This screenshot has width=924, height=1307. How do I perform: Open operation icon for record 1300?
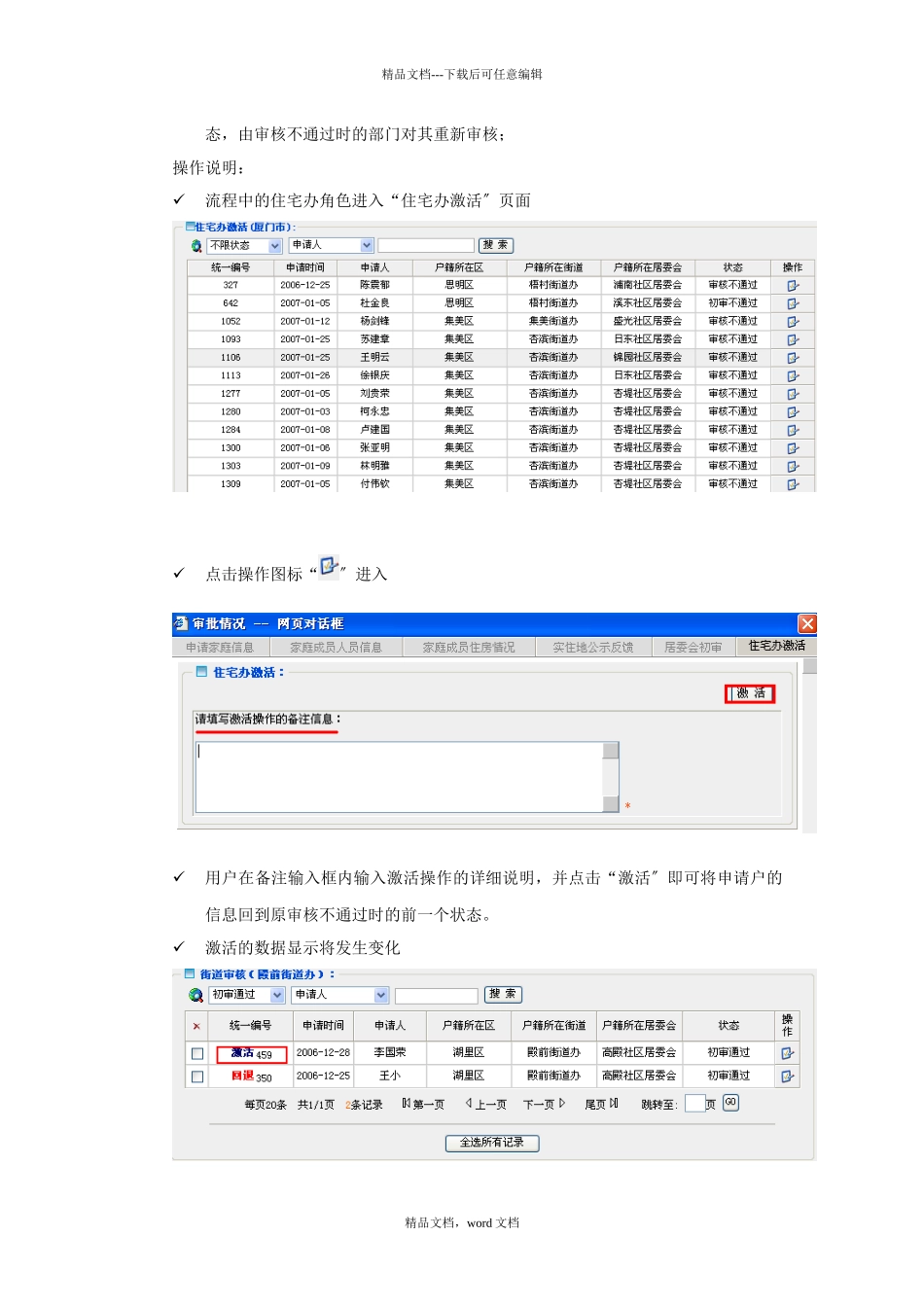tap(793, 448)
